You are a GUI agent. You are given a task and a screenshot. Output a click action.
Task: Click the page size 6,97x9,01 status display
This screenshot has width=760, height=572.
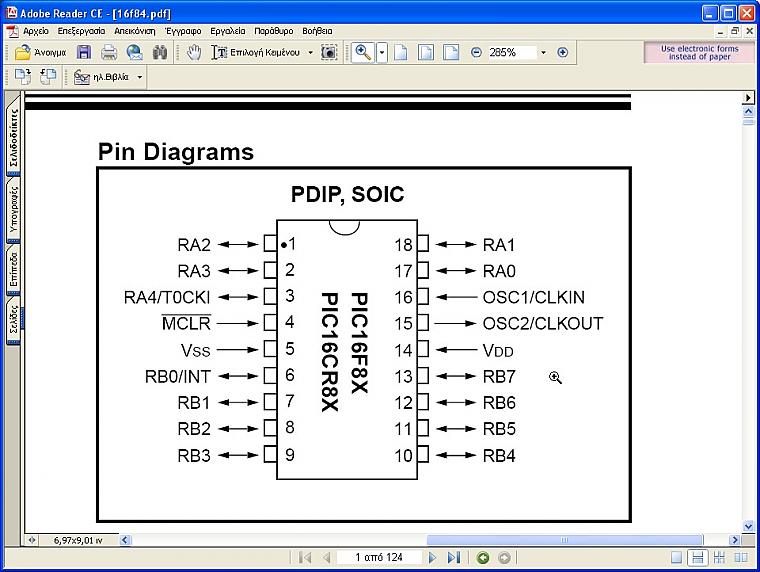click(78, 540)
